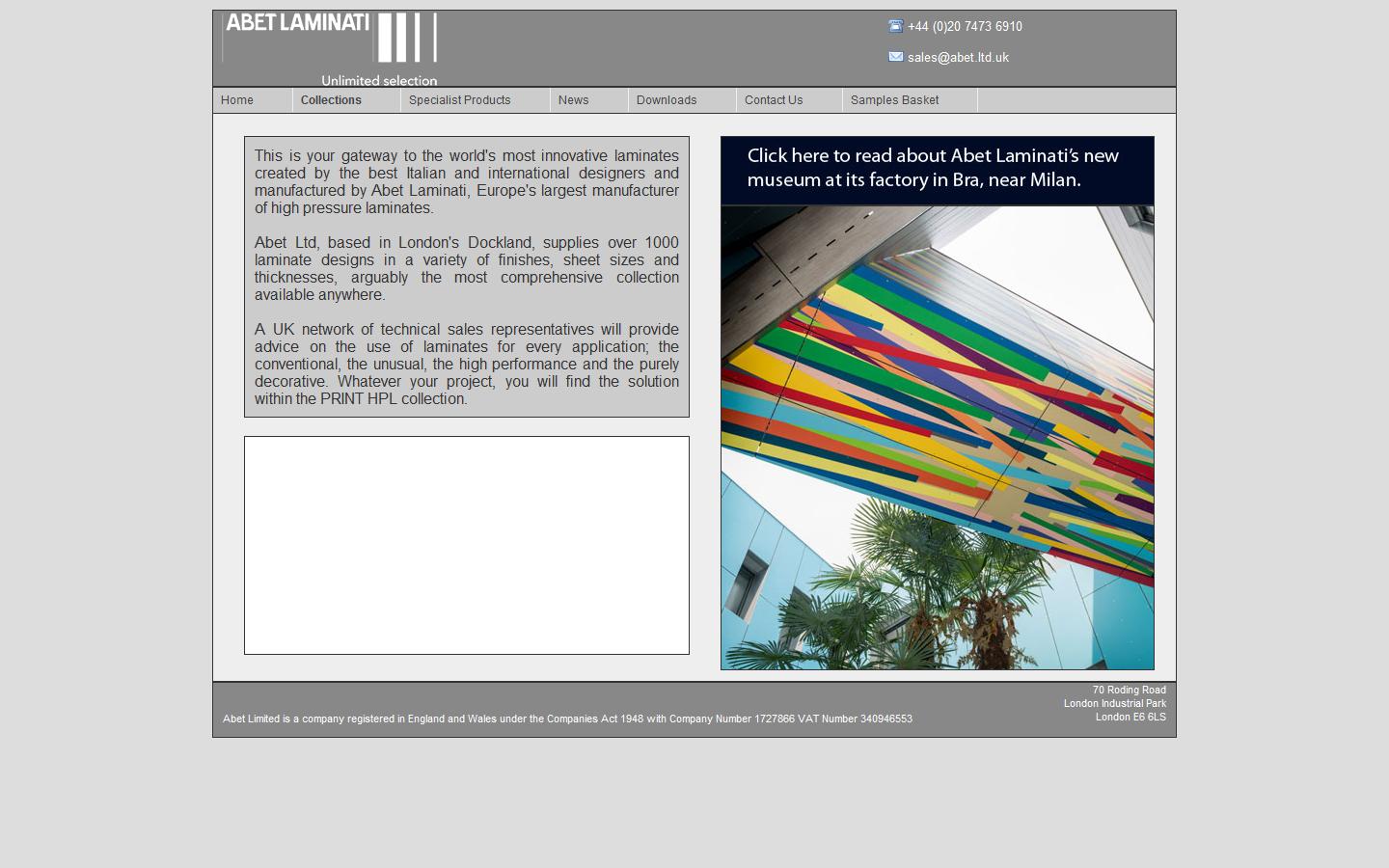Viewport: 1389px width, 868px height.
Task: Select the Unlimited selection tagline
Action: [377, 81]
